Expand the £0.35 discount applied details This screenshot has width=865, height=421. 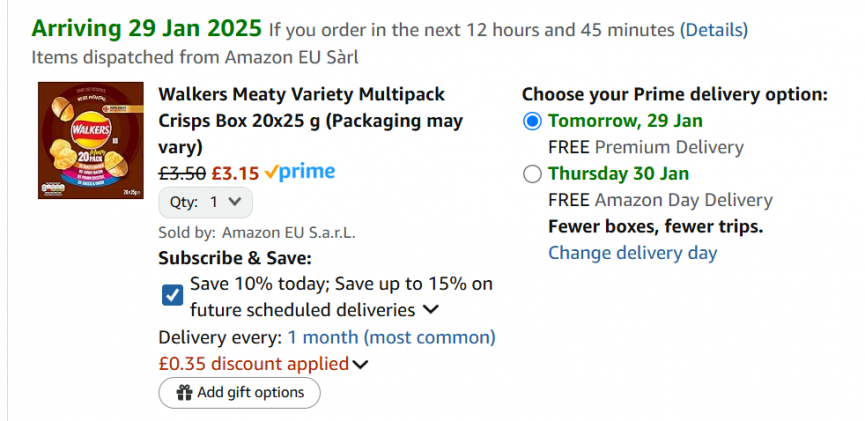tap(361, 364)
